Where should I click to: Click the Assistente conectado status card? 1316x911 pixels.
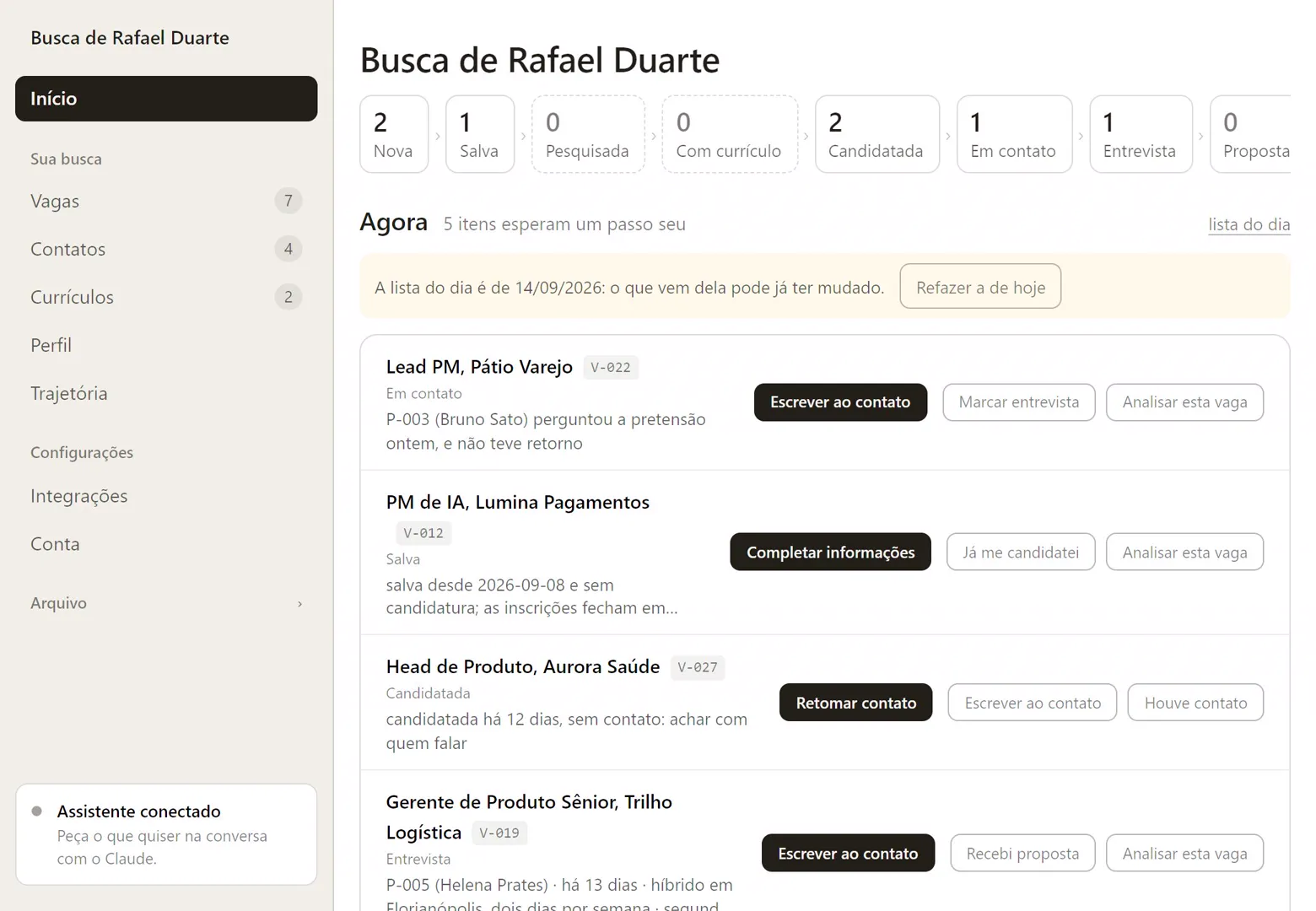click(x=166, y=834)
